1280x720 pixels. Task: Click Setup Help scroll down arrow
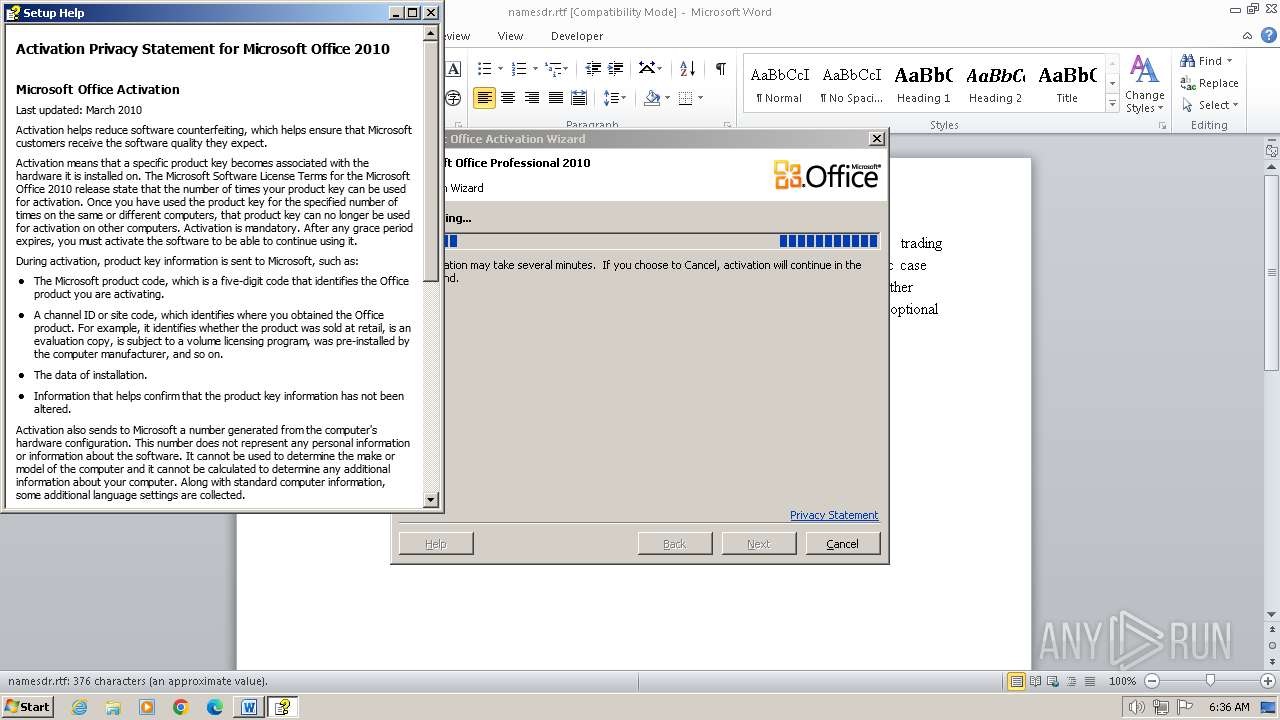[x=431, y=500]
